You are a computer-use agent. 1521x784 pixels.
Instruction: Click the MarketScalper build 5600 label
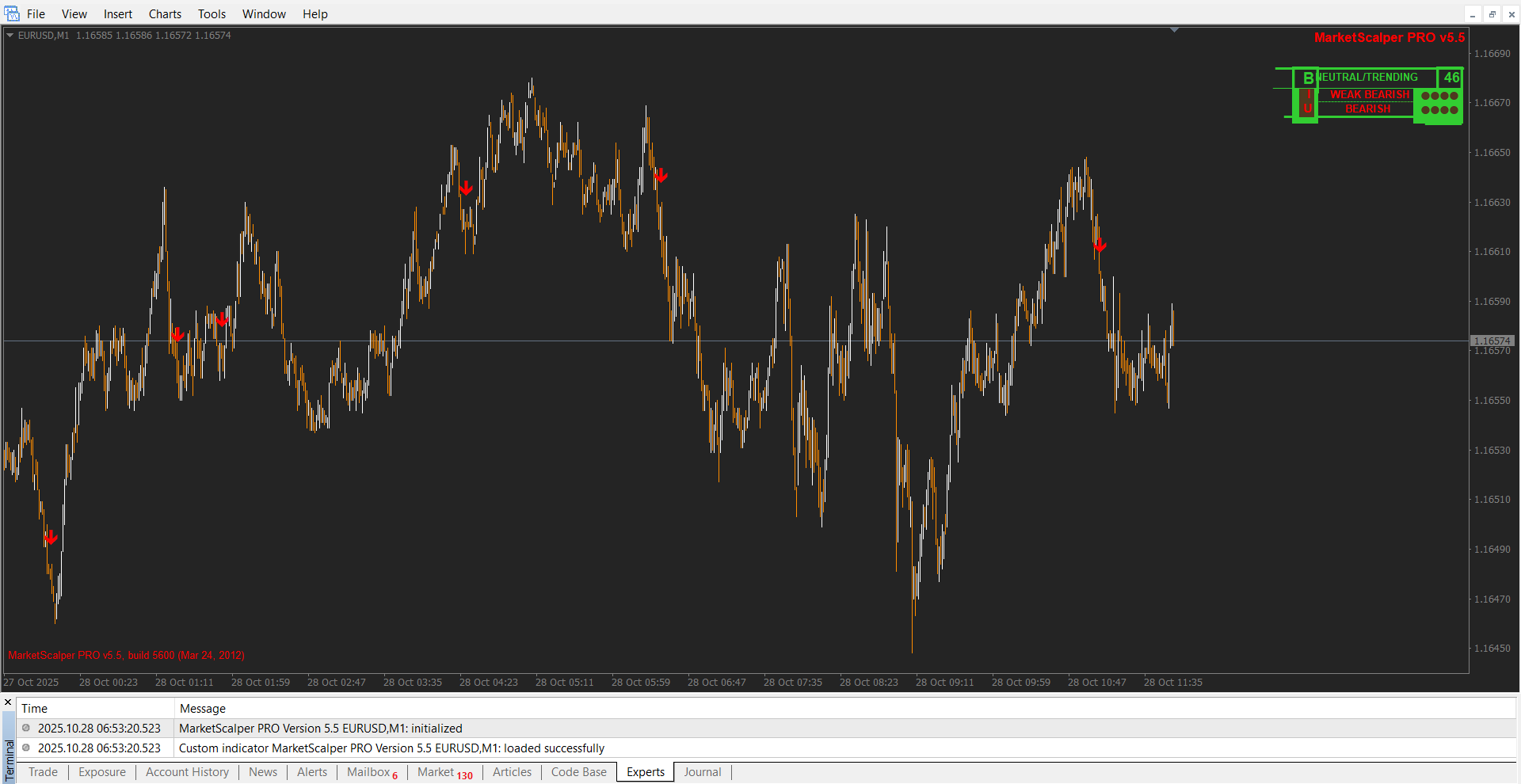pyautogui.click(x=127, y=655)
